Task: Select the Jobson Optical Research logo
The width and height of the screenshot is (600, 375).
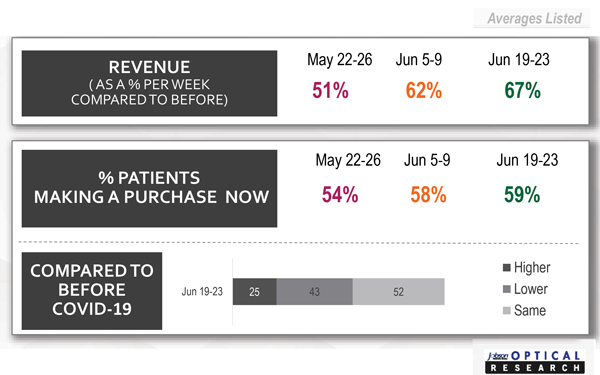Action: [x=535, y=362]
